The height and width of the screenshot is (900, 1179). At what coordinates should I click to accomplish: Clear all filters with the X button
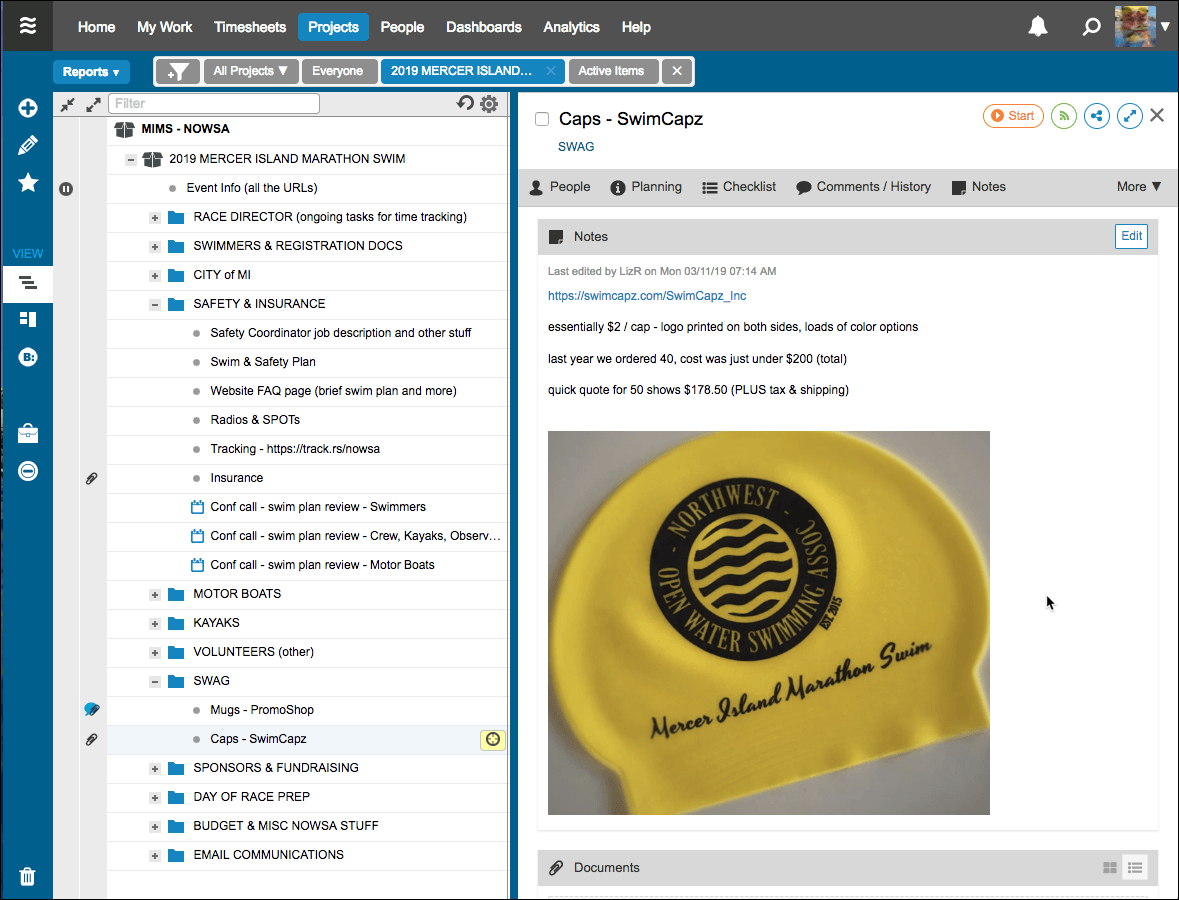[677, 71]
